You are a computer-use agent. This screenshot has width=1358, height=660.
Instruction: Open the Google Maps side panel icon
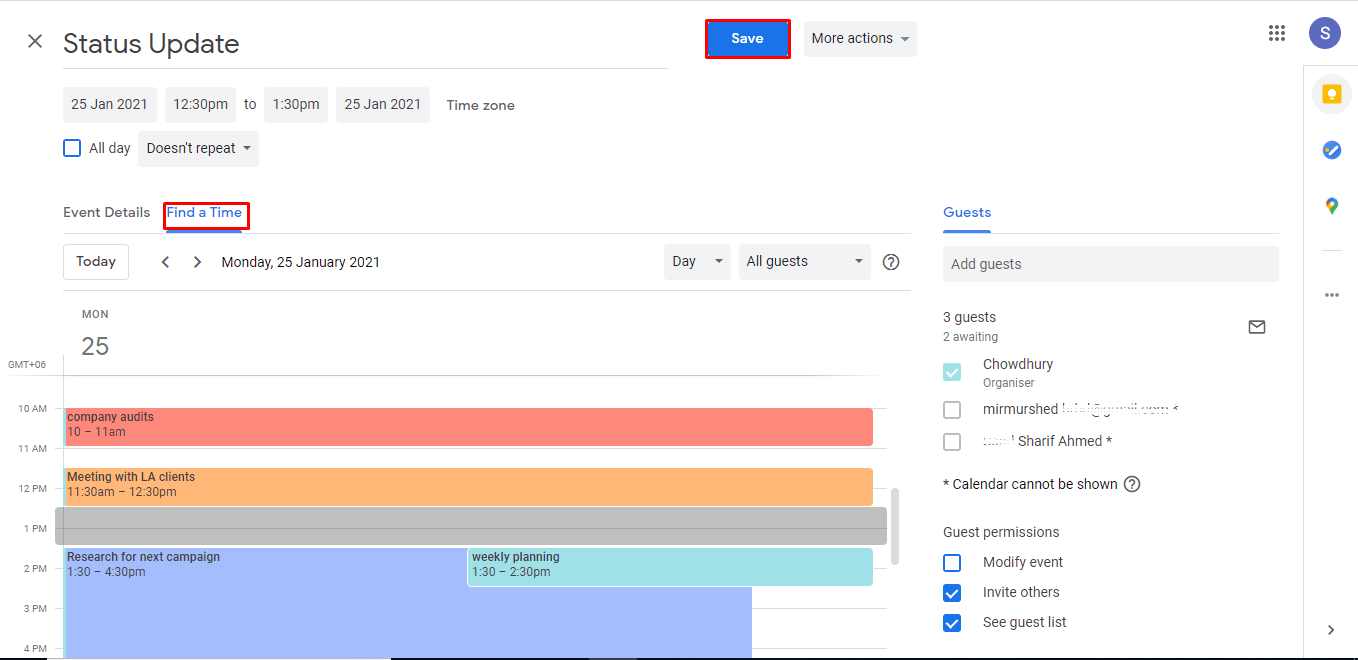pyautogui.click(x=1331, y=206)
